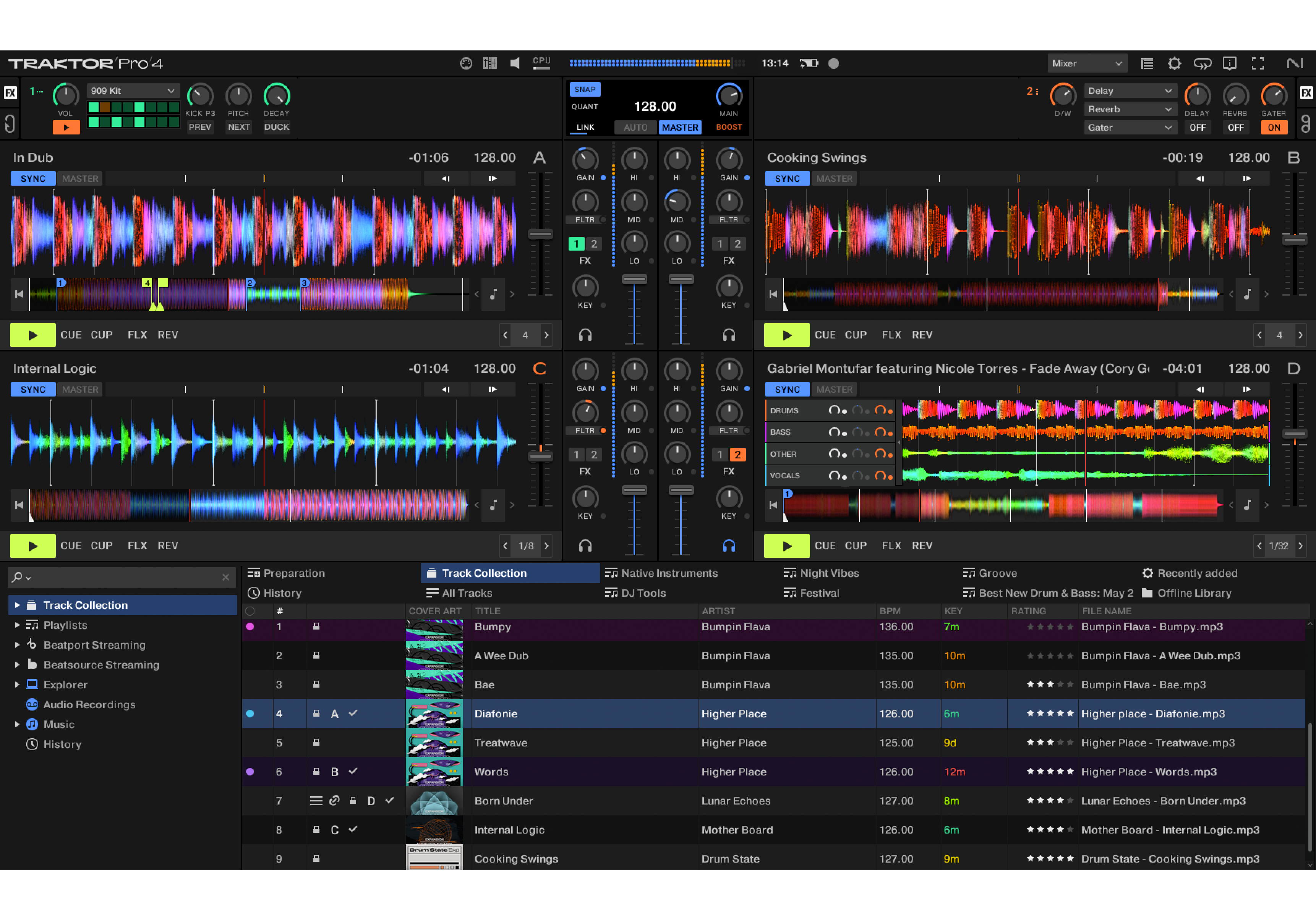This screenshot has width=1316, height=921.
Task: Open the Preferences gear icon in header
Action: (1174, 64)
